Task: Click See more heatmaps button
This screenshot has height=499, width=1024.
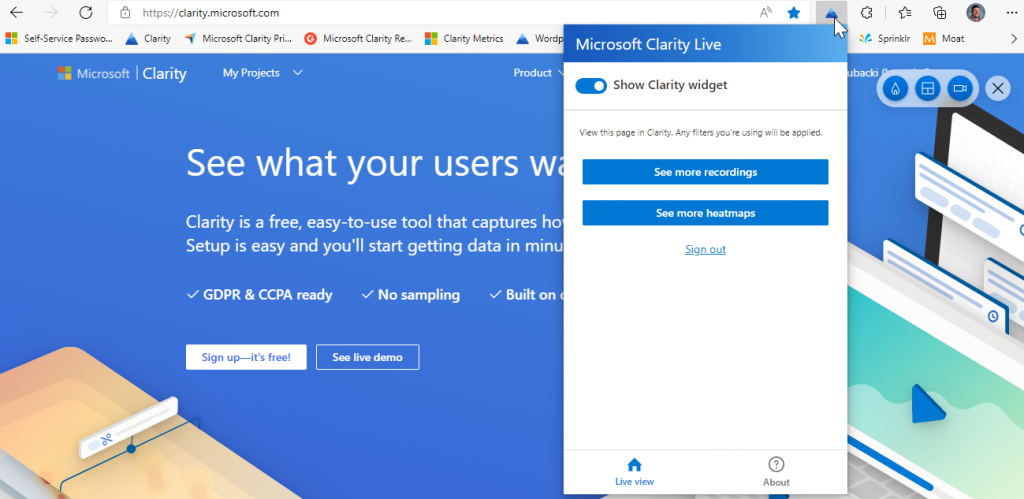Action: (x=705, y=213)
